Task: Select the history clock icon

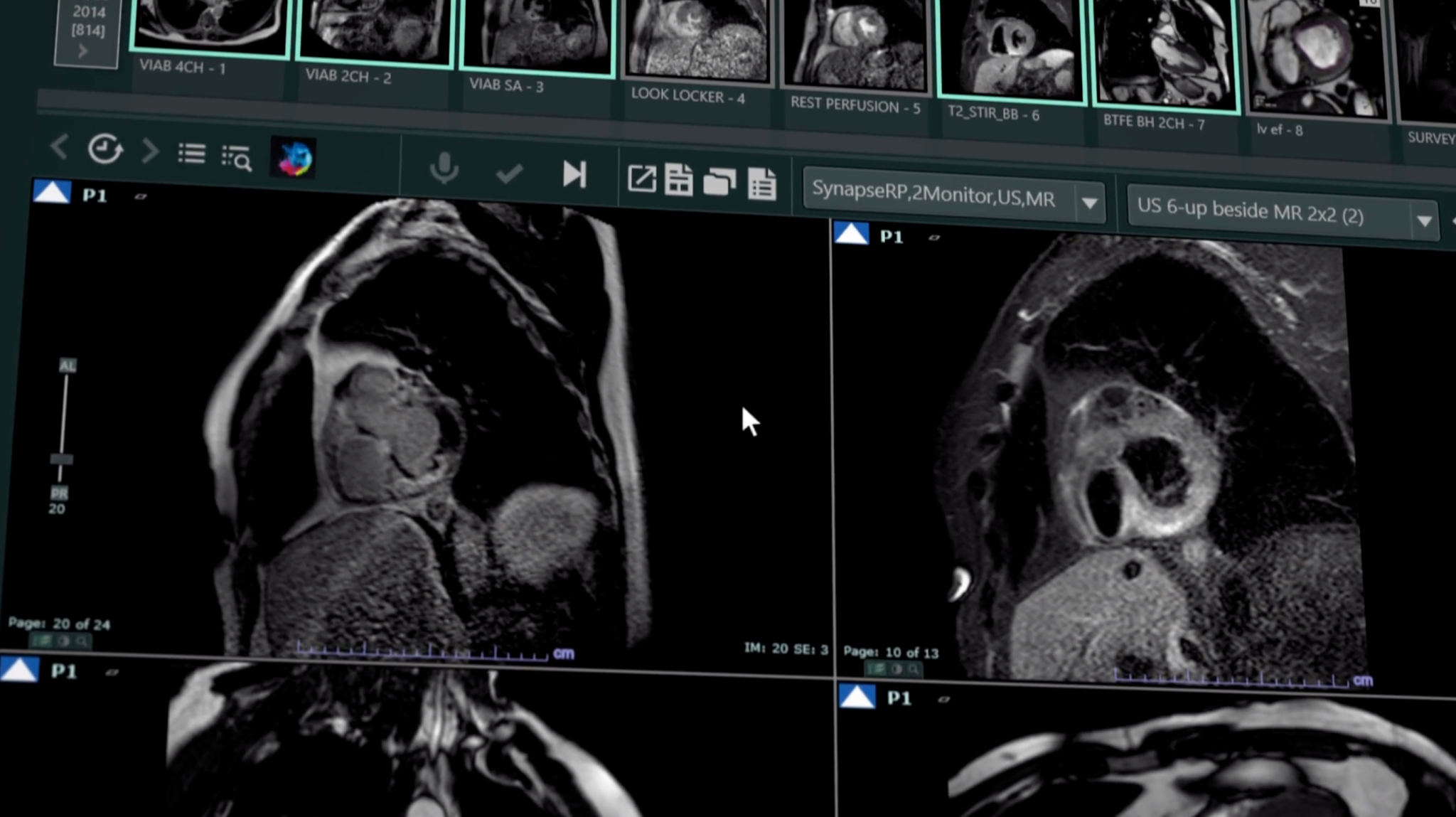Action: 105,149
